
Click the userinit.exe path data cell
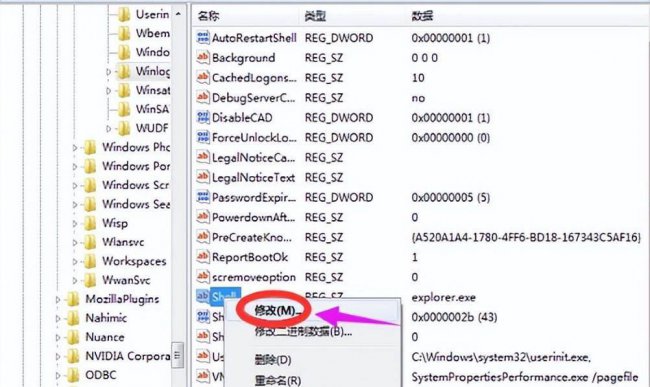[x=501, y=357]
